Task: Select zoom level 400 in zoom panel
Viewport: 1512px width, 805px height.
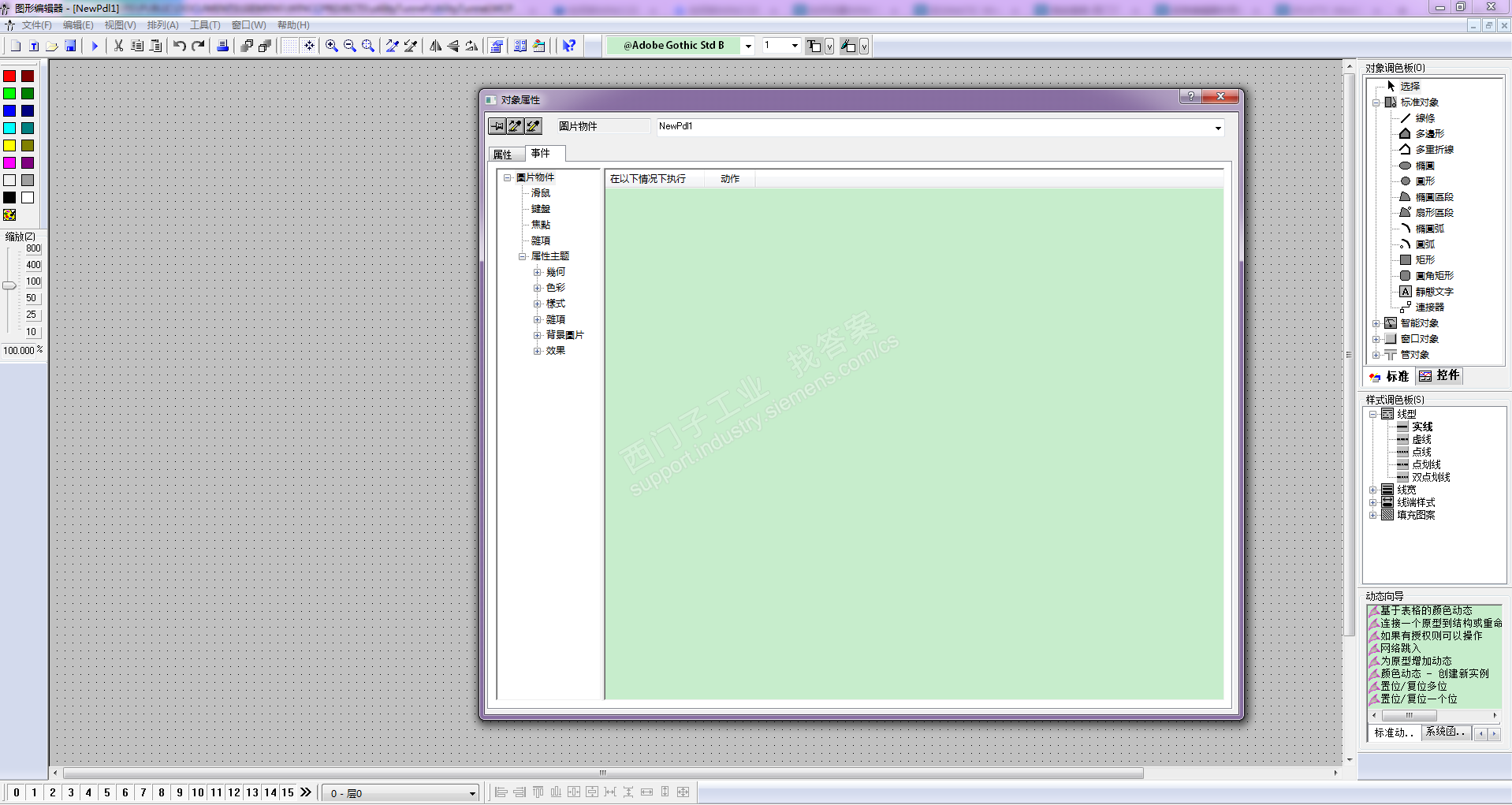Action: (x=33, y=265)
